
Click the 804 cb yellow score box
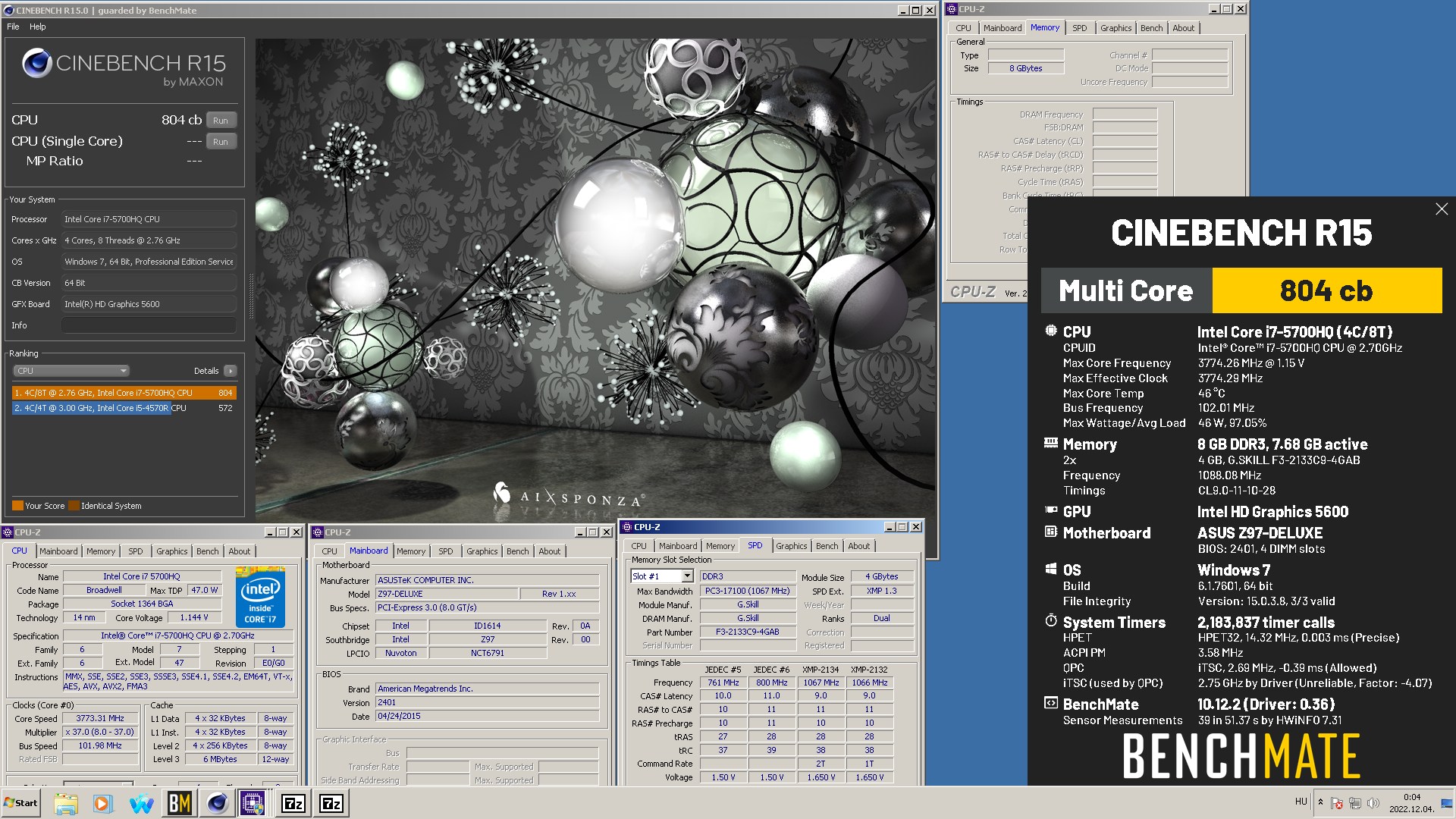tap(1327, 290)
